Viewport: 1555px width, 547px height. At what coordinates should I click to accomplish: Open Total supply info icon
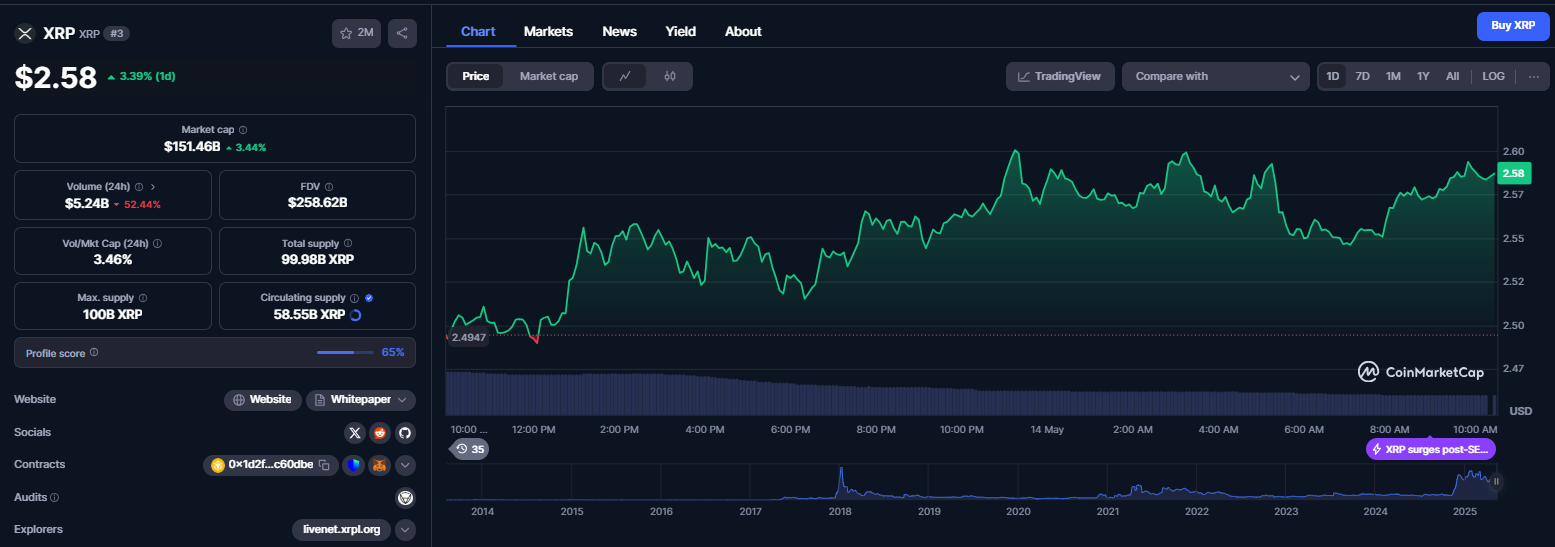[348, 243]
